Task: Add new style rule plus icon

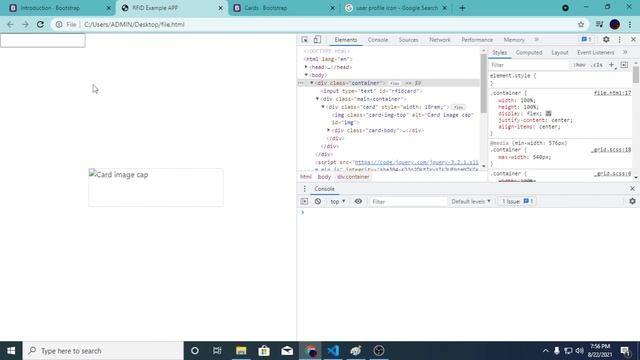Action: pos(611,65)
